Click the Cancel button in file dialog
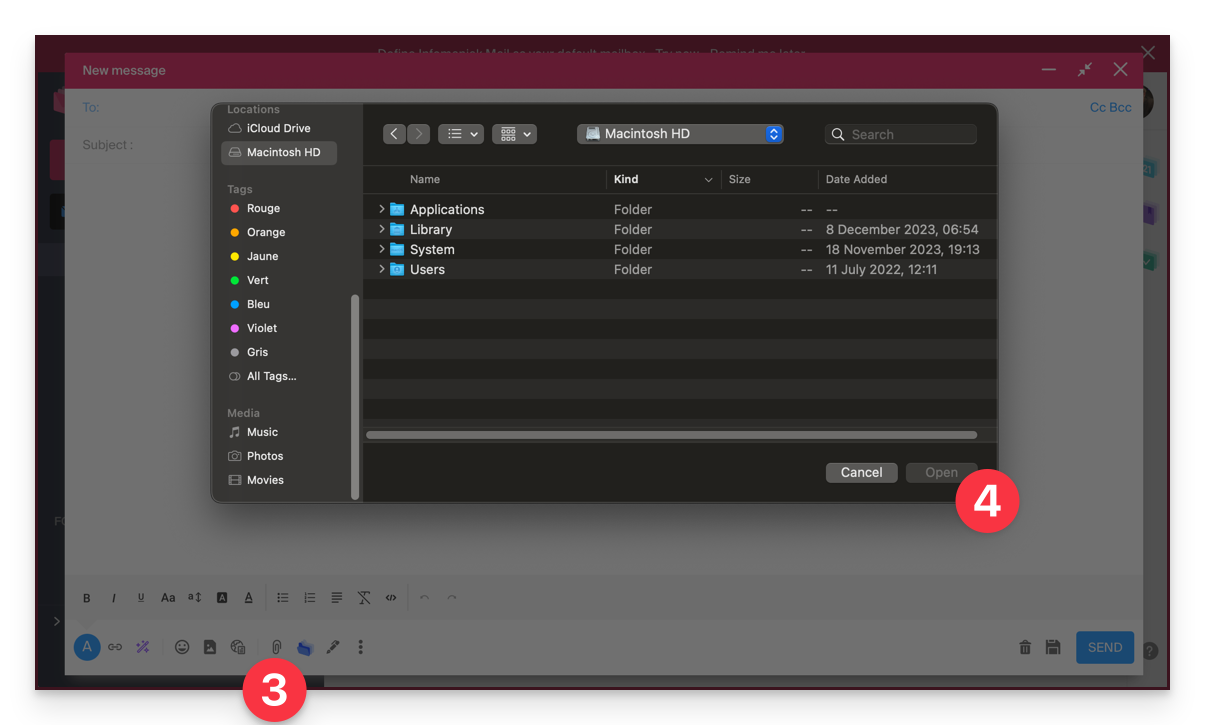 [x=861, y=472]
